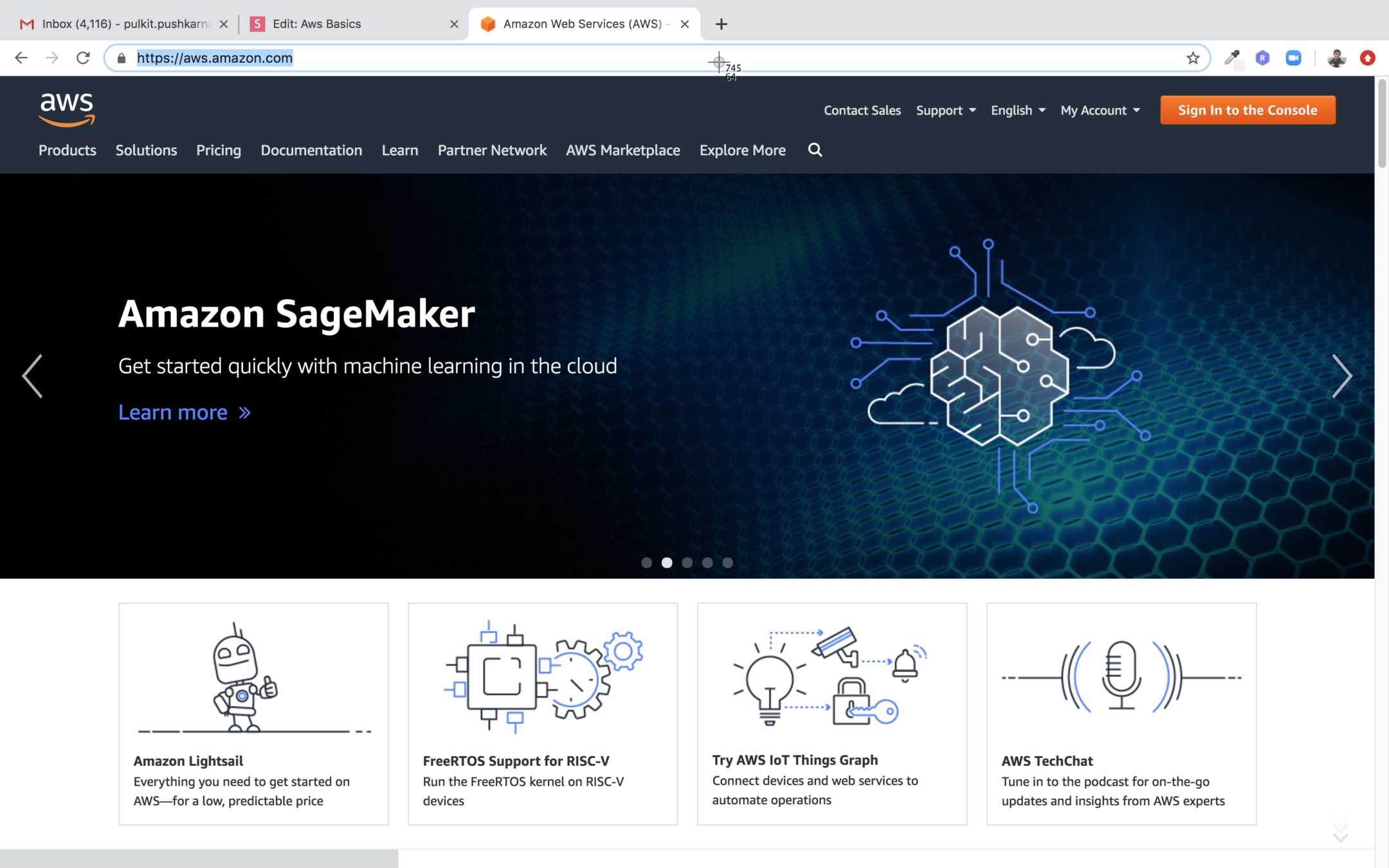The width and height of the screenshot is (1389, 868).
Task: Click the AWS logo
Action: (67, 109)
